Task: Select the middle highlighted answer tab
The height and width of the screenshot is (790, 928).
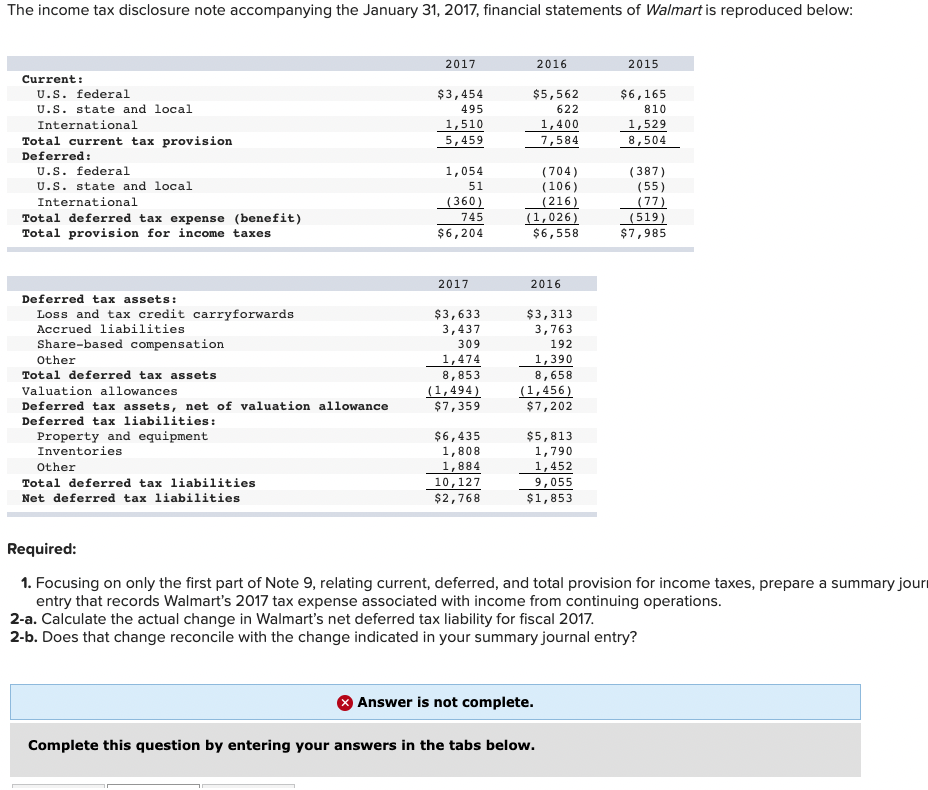Action: 152,787
